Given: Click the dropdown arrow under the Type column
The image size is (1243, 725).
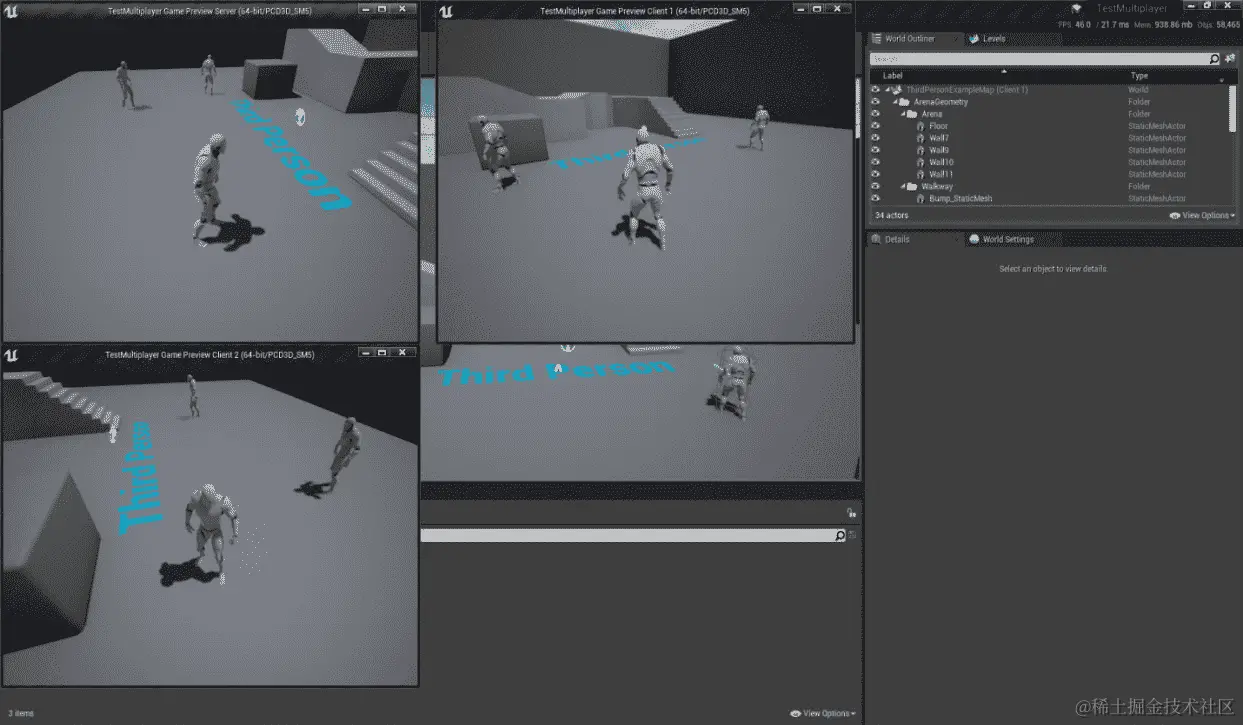Looking at the screenshot, I should tap(1221, 80).
